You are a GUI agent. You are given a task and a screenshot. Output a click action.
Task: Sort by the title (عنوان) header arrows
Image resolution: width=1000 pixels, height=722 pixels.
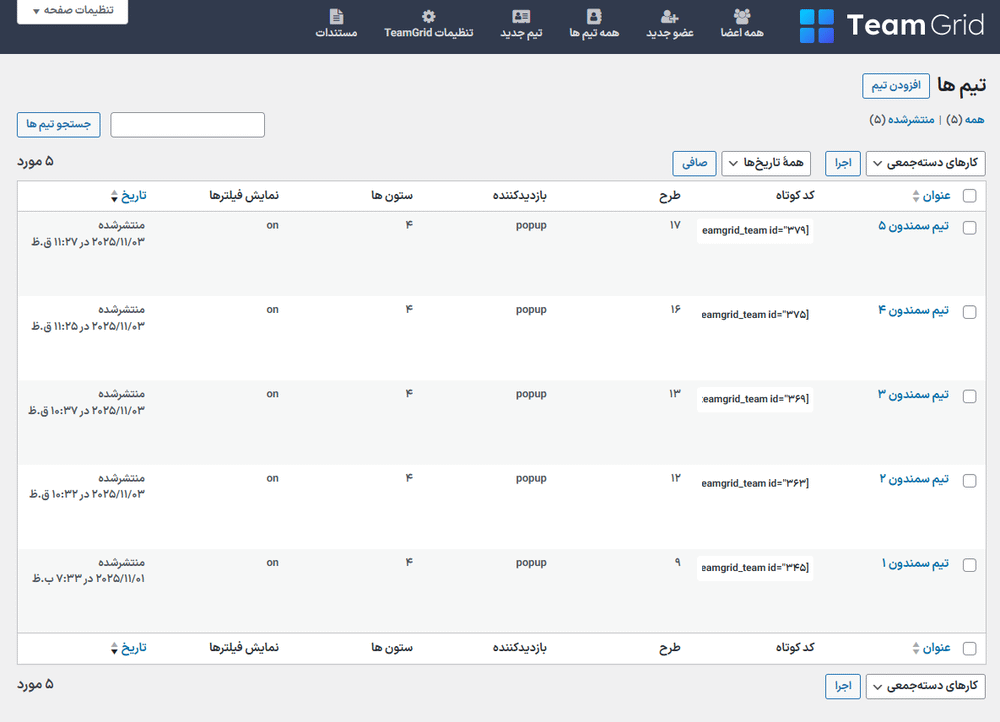(x=915, y=196)
